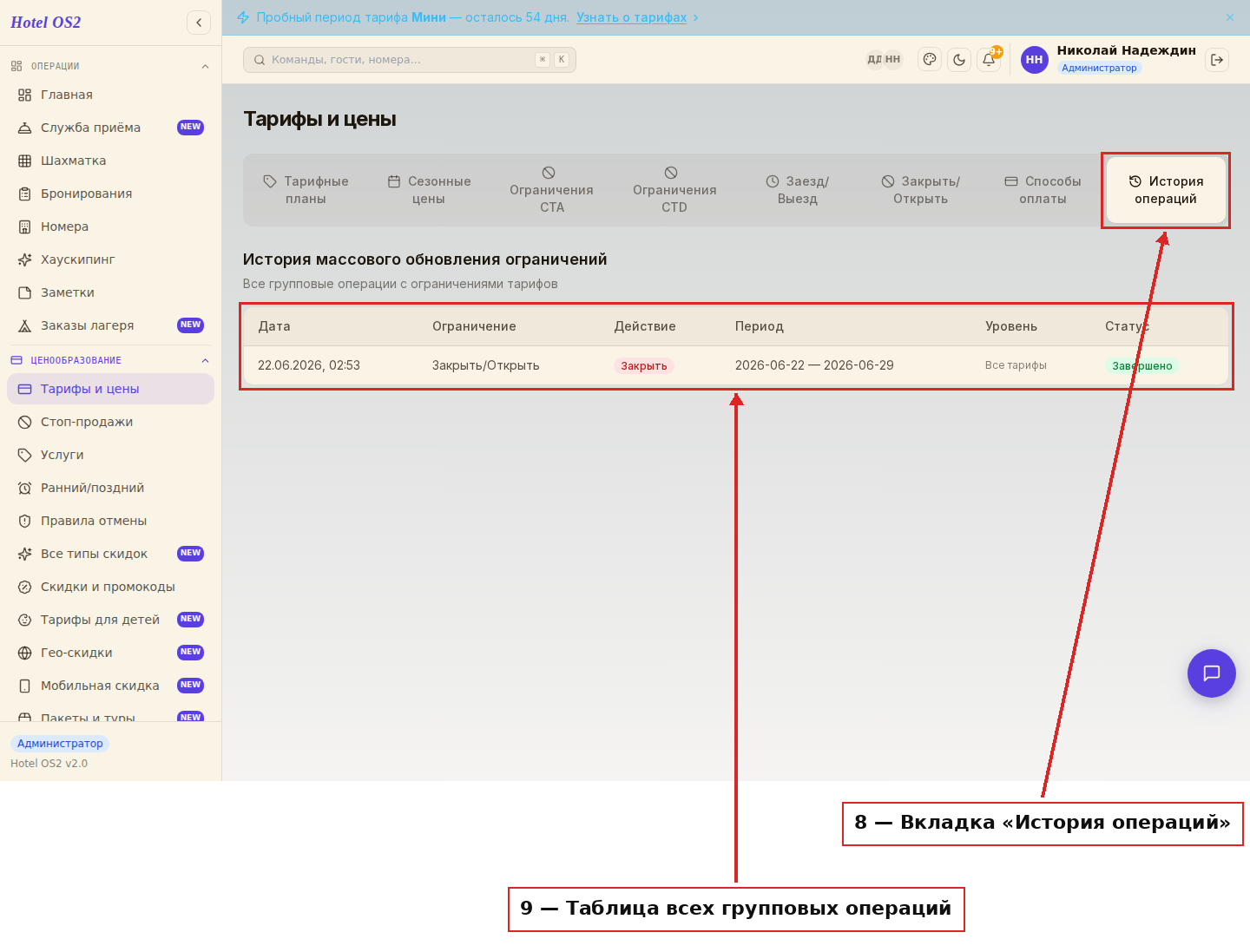1250x952 pixels.
Task: Focus the command search field
Action: [x=410, y=60]
